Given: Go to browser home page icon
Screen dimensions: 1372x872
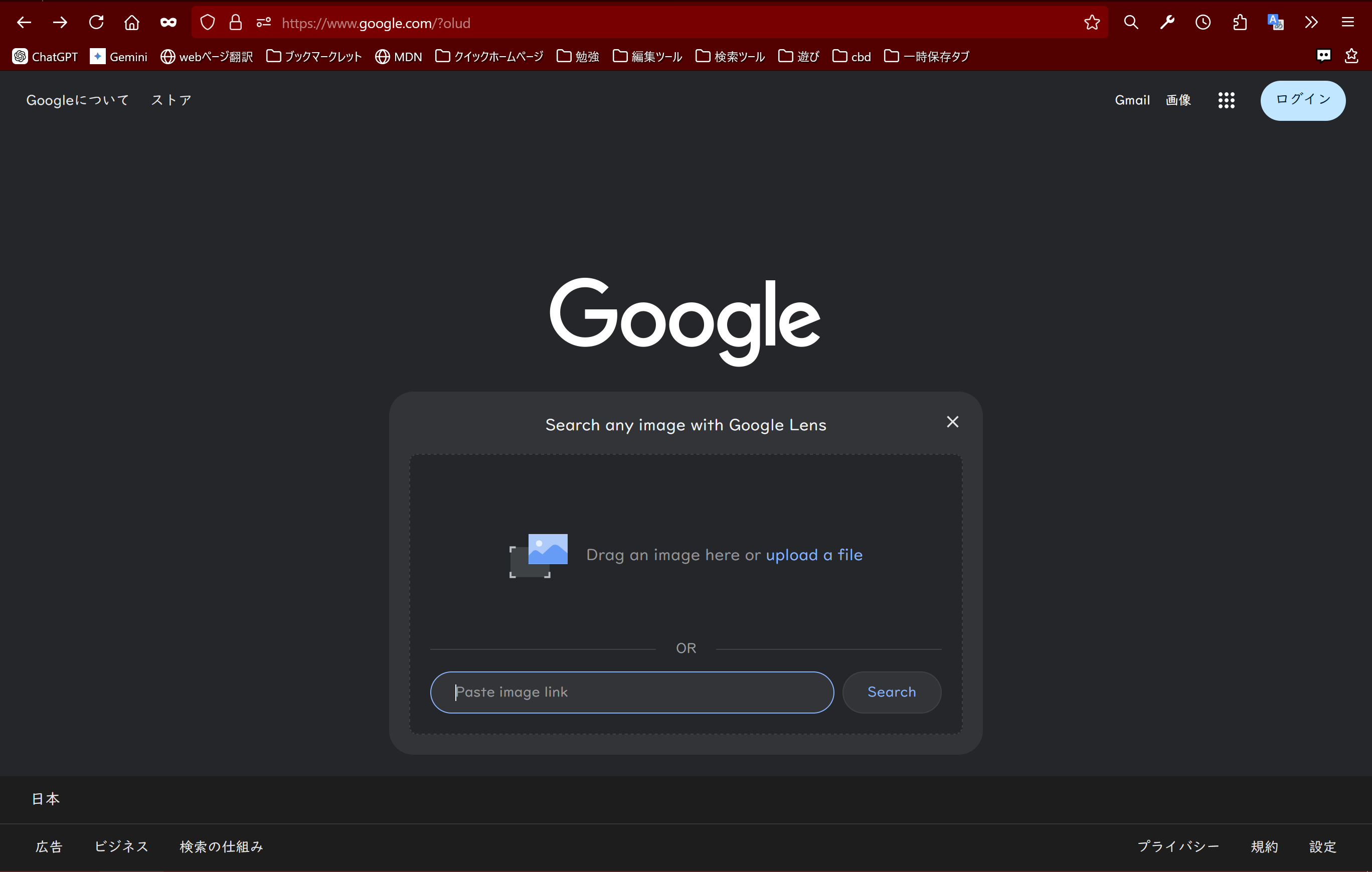Looking at the screenshot, I should [x=131, y=23].
